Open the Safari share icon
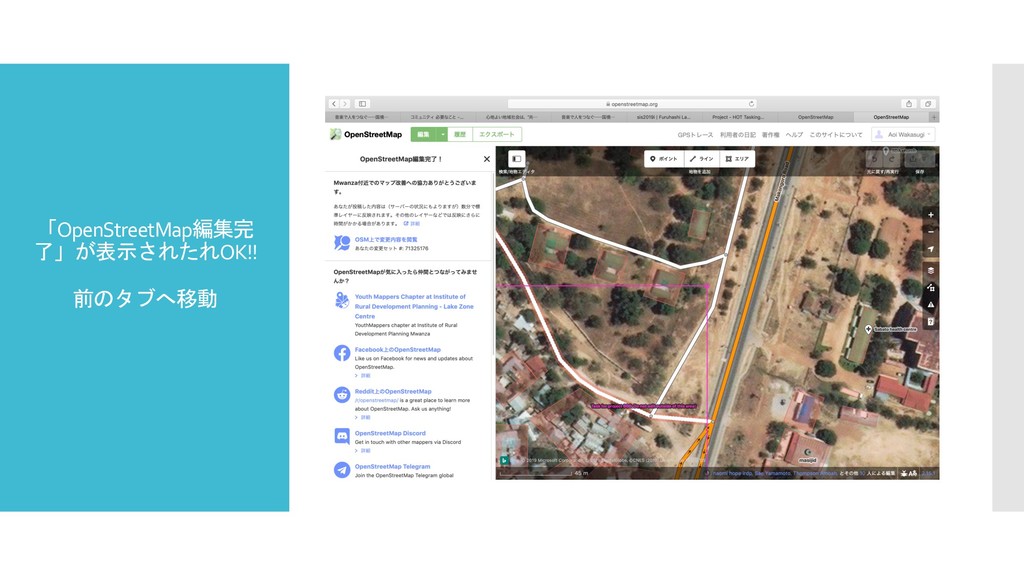The image size is (1024, 576). 908,104
